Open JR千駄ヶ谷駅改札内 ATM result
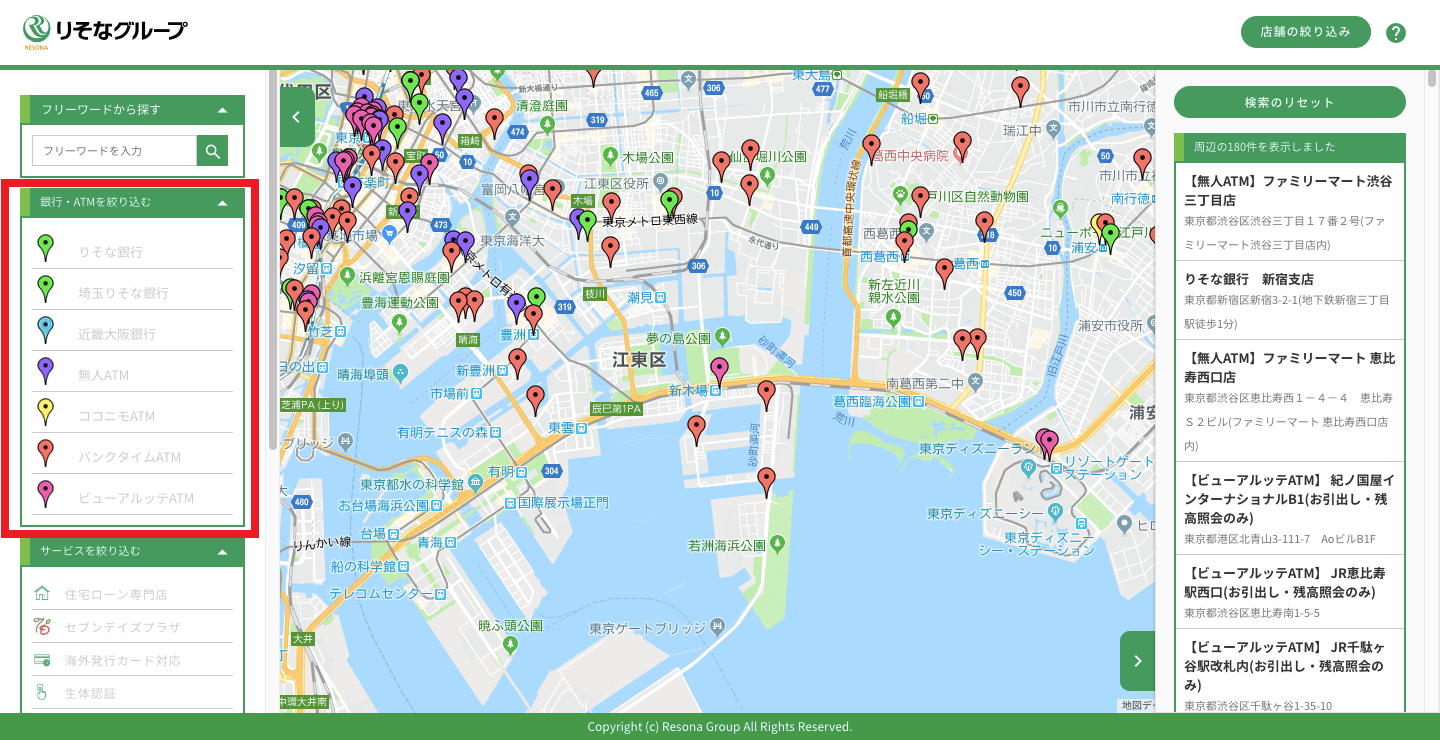The image size is (1440, 740). click(x=1290, y=672)
